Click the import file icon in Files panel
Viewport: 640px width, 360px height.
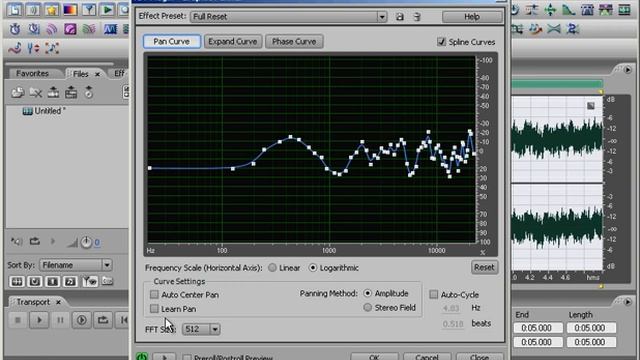pos(18,93)
